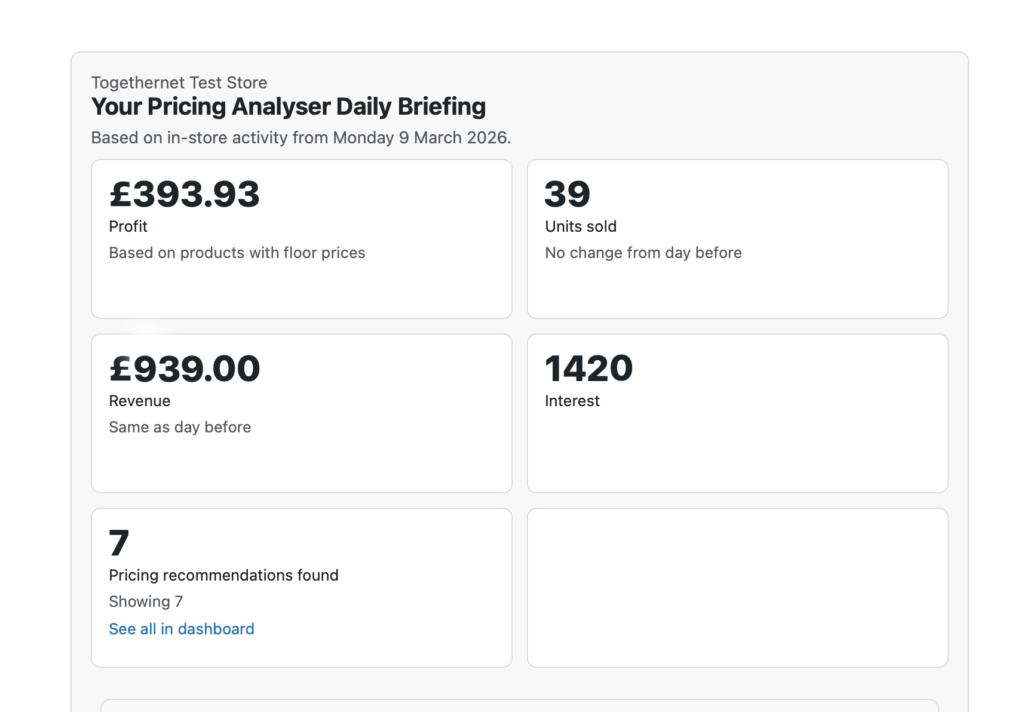Click 'No change from day before' text

click(x=643, y=253)
